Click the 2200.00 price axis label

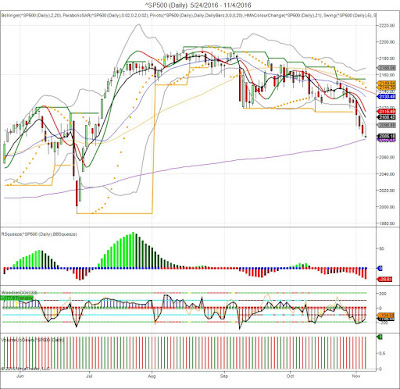coord(387,42)
